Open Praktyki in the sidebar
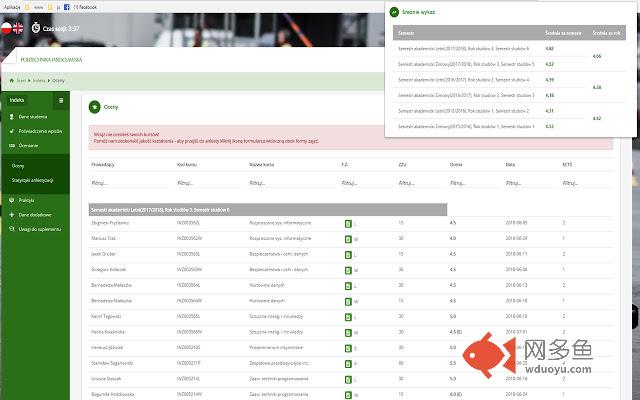This screenshot has height=400, width=640. click(26, 200)
